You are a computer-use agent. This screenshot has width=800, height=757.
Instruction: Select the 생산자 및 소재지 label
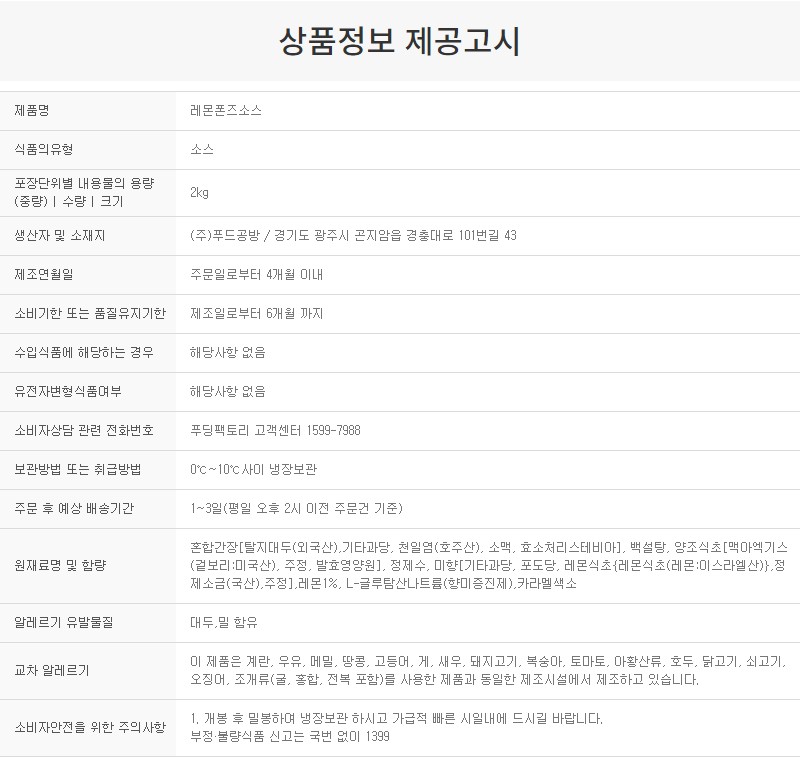60,235
